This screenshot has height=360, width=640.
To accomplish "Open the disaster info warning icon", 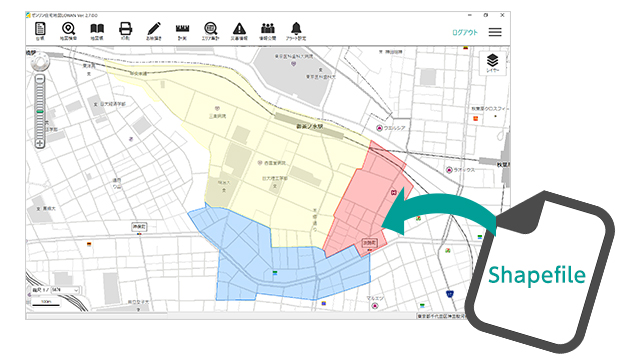I will coord(239,31).
